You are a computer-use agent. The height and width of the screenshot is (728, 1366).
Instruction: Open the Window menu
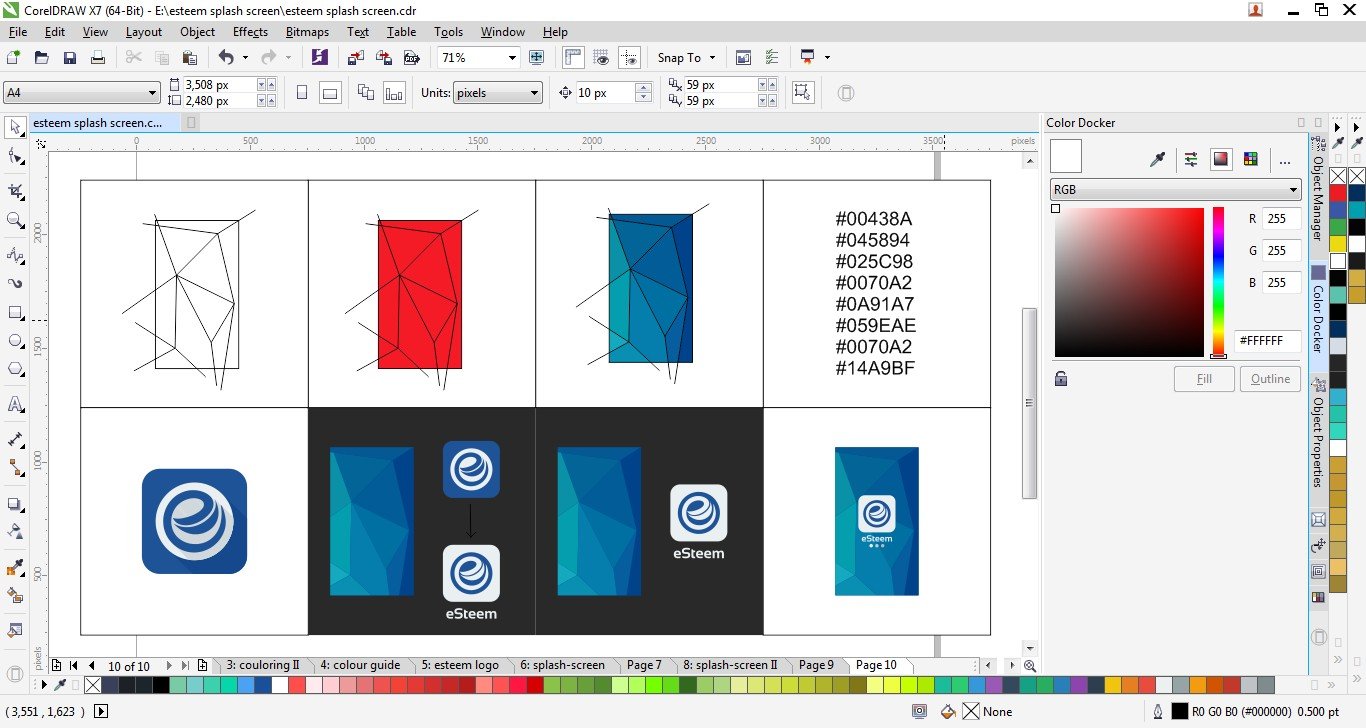(x=502, y=32)
